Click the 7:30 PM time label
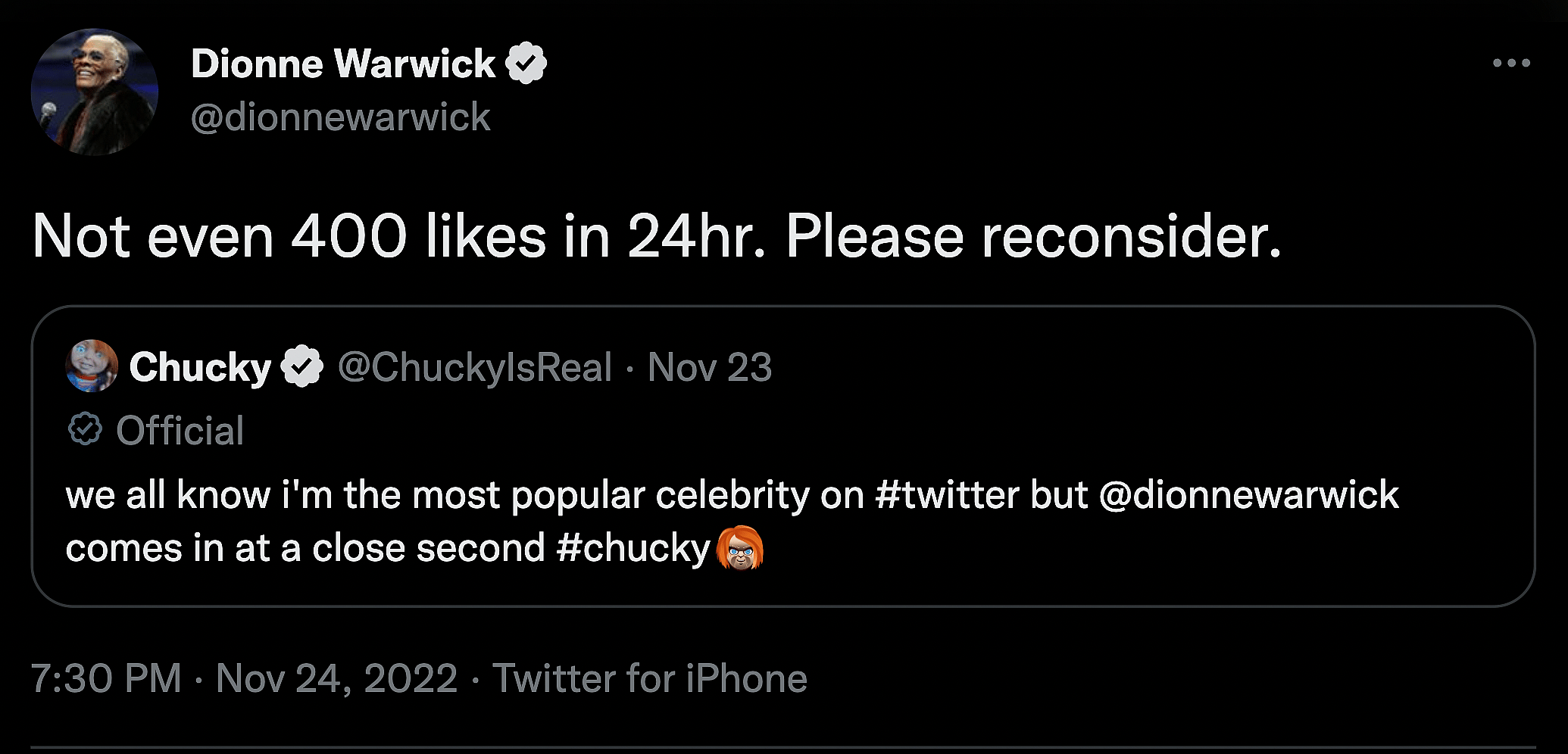Screen dimensions: 1568x754 [x=108, y=678]
